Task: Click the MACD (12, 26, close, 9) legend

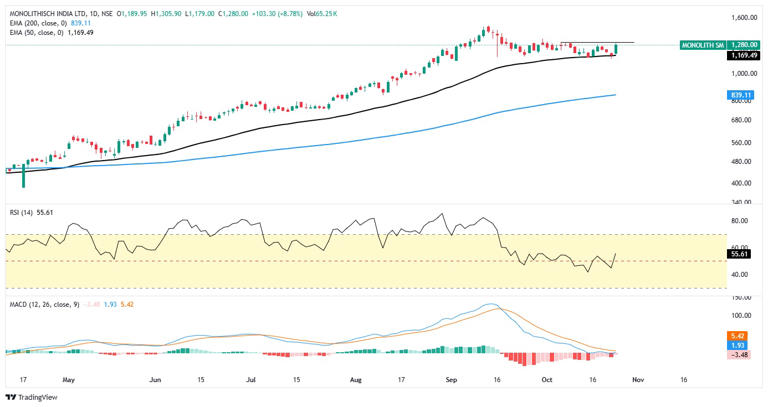Action: point(45,305)
